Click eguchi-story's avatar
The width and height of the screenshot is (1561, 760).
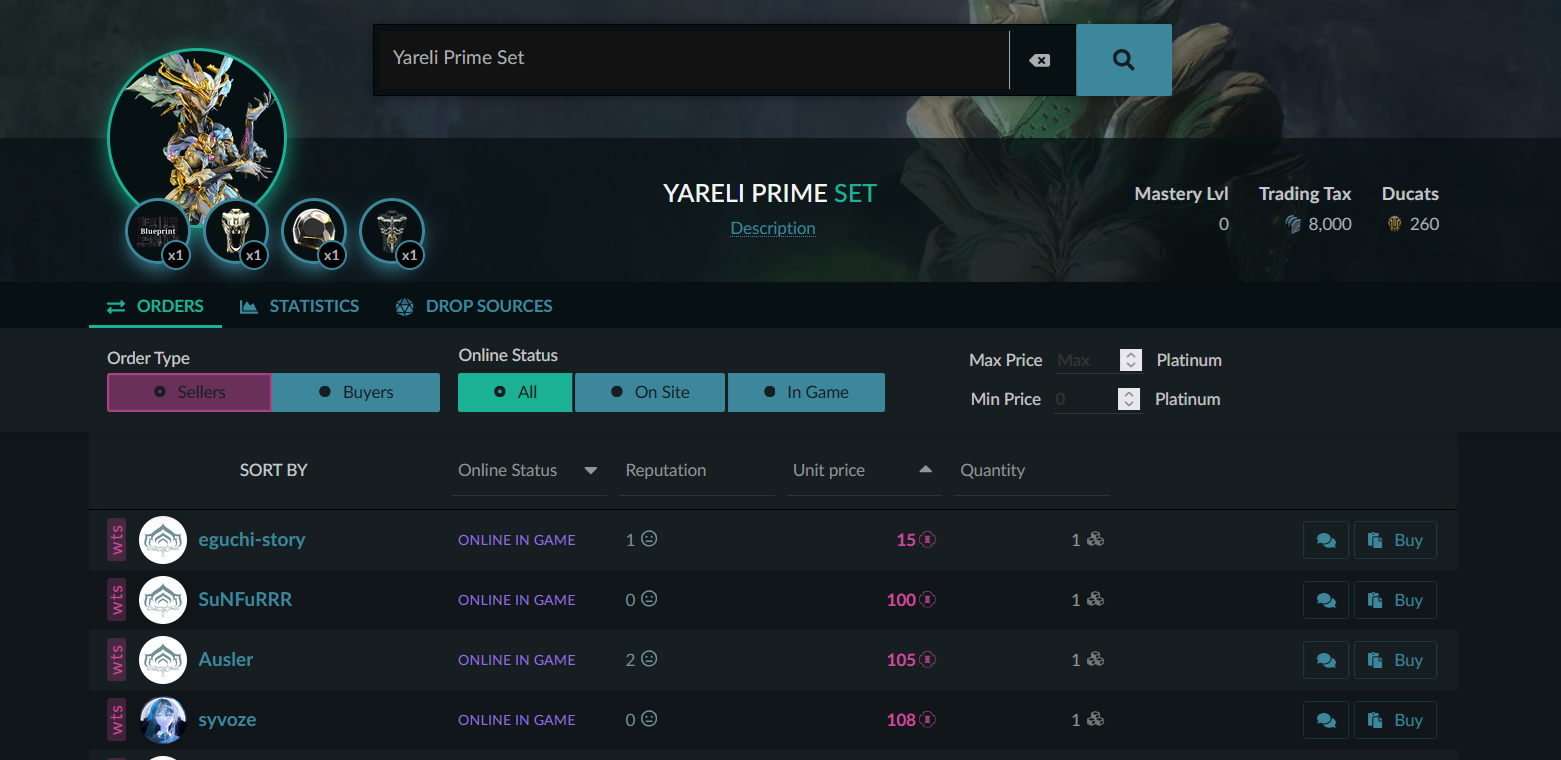coord(163,540)
